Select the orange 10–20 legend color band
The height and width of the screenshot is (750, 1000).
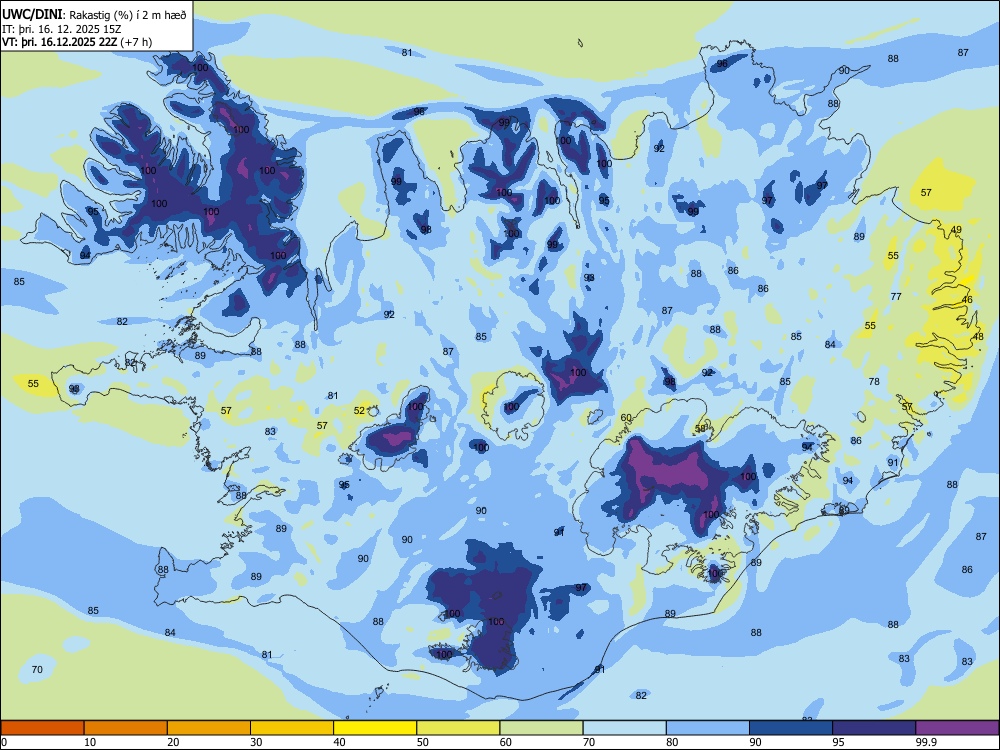pos(126,728)
